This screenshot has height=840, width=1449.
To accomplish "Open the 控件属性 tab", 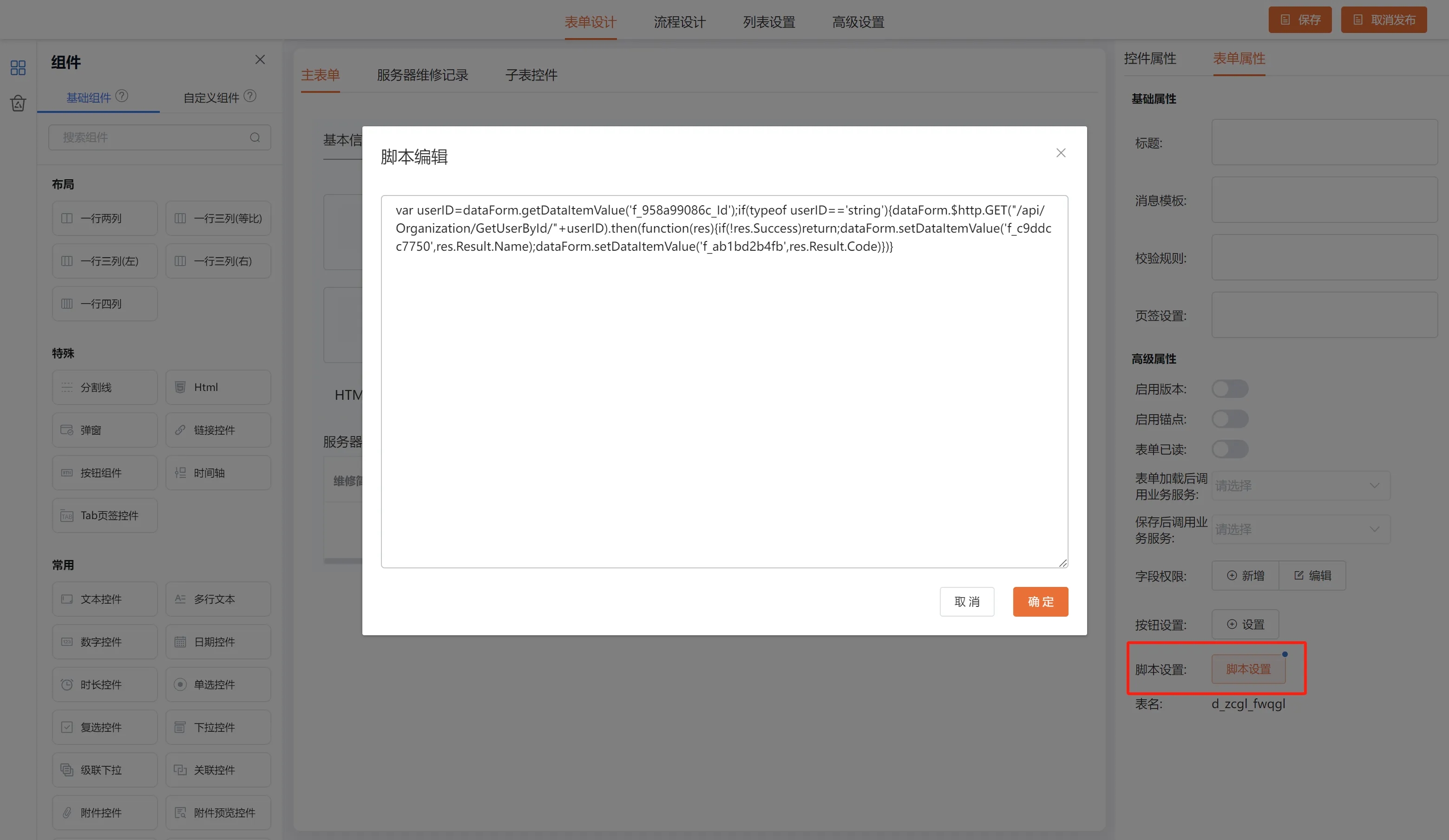I will pos(1149,59).
